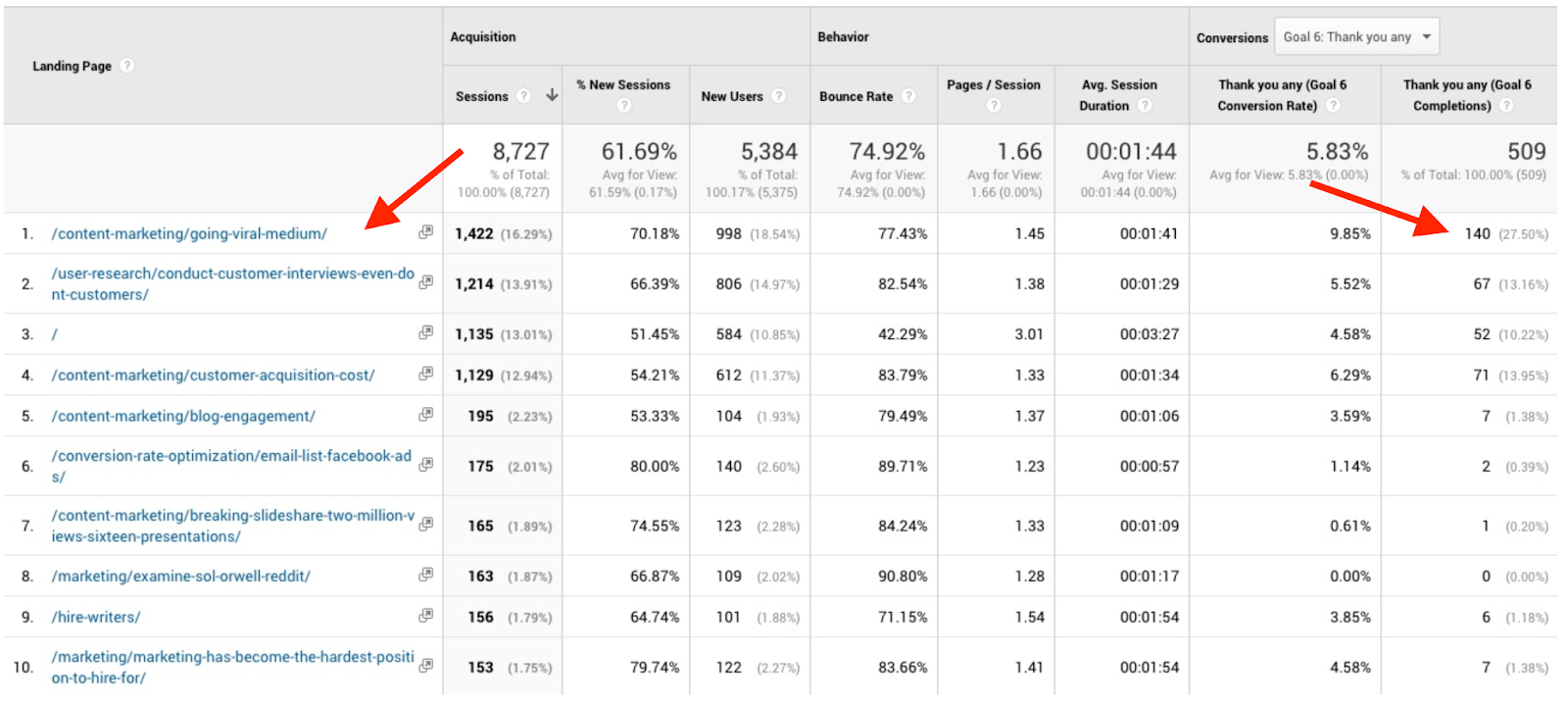Click conversion rate 9.85%
This screenshot has width=1568, height=702.
(1350, 233)
